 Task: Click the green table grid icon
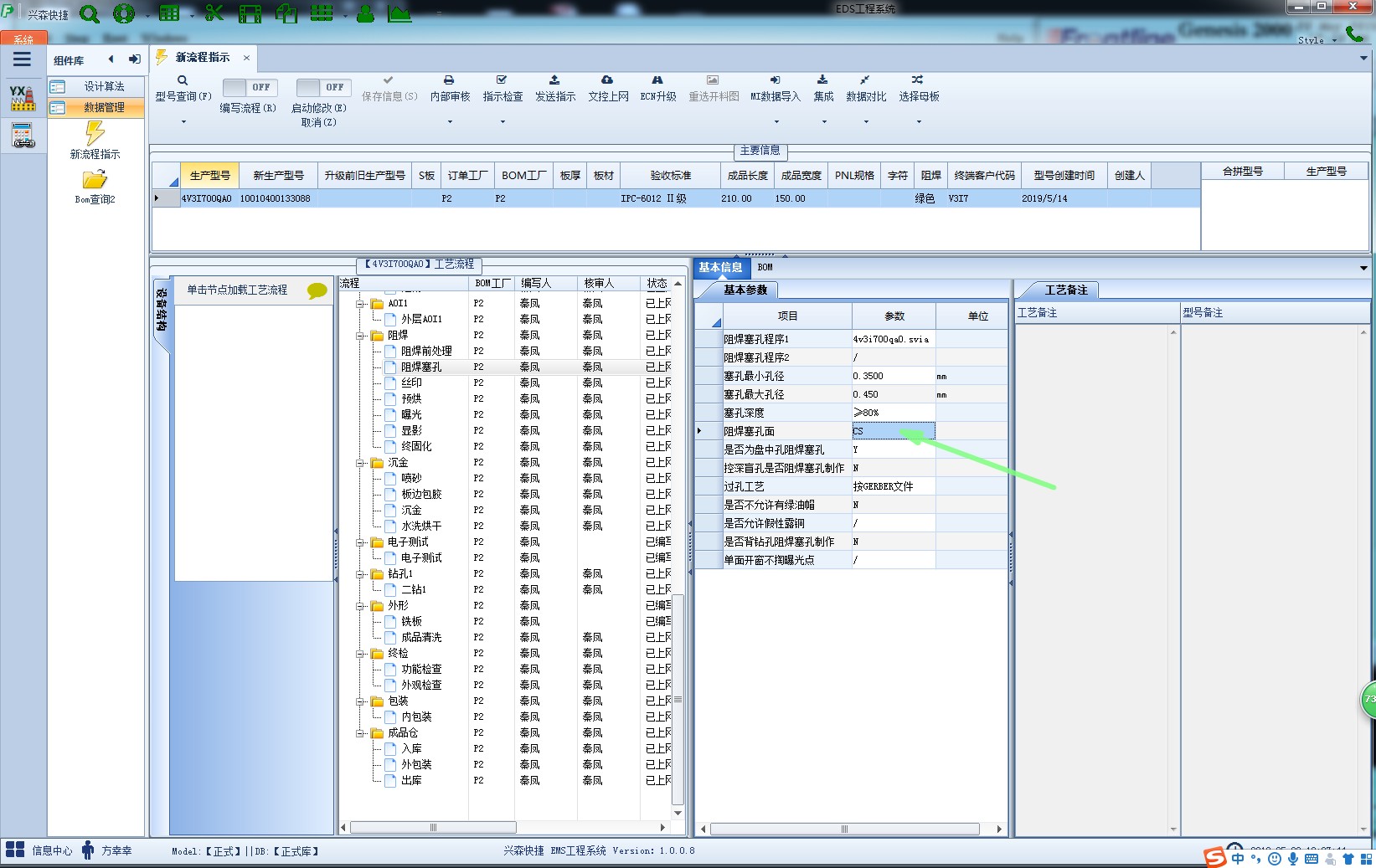tap(169, 13)
